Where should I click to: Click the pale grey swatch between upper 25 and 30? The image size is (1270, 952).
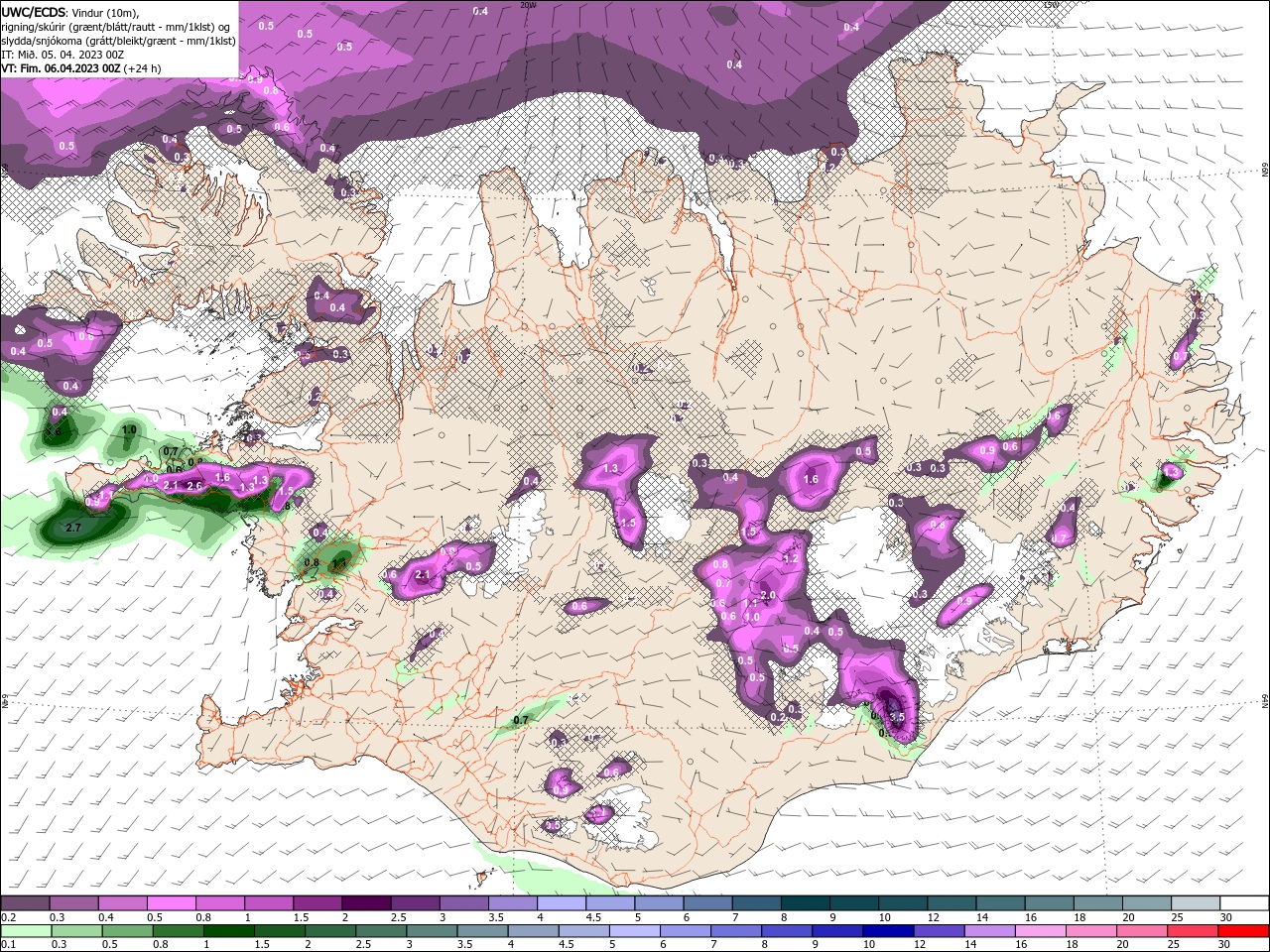(x=1196, y=903)
